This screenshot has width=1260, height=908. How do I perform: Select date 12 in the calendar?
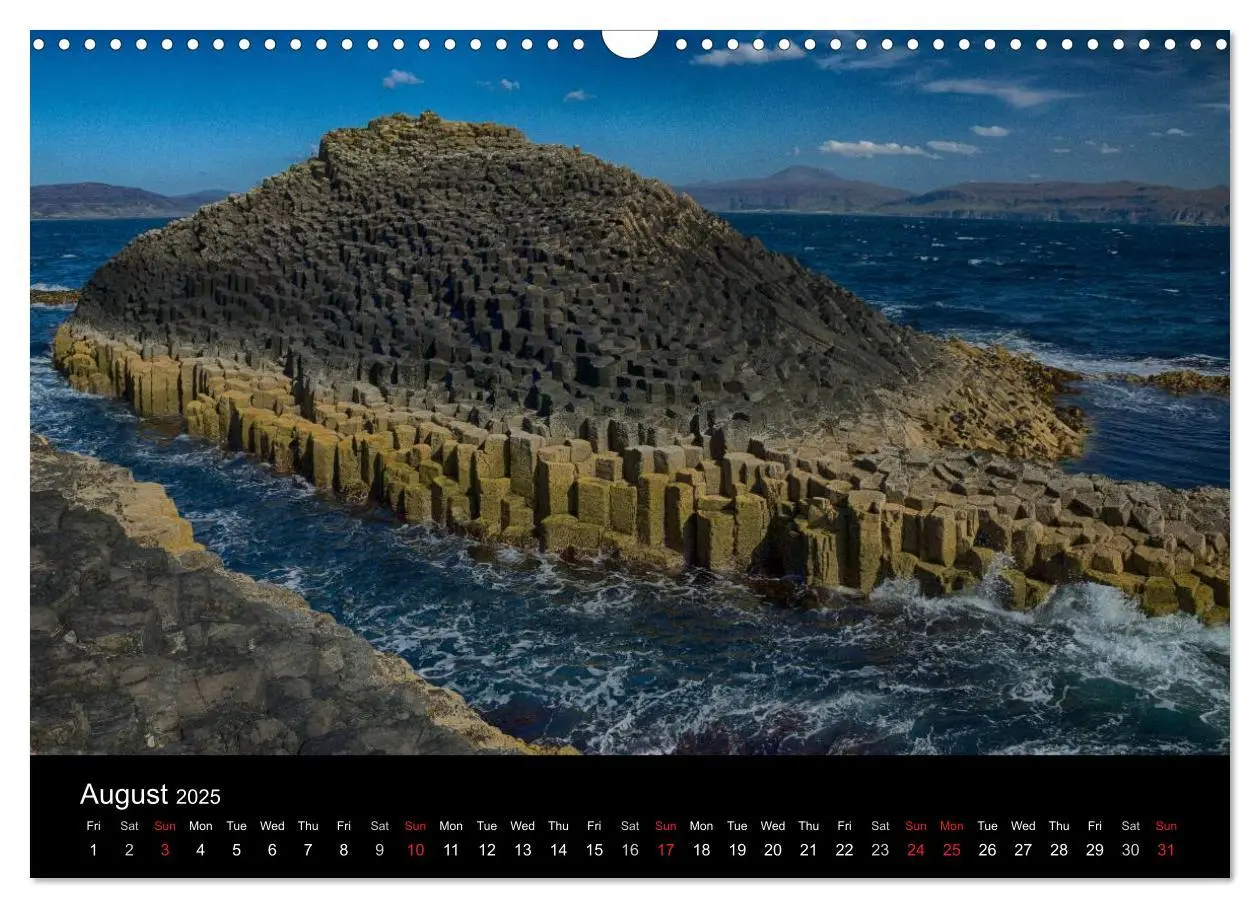[487, 850]
